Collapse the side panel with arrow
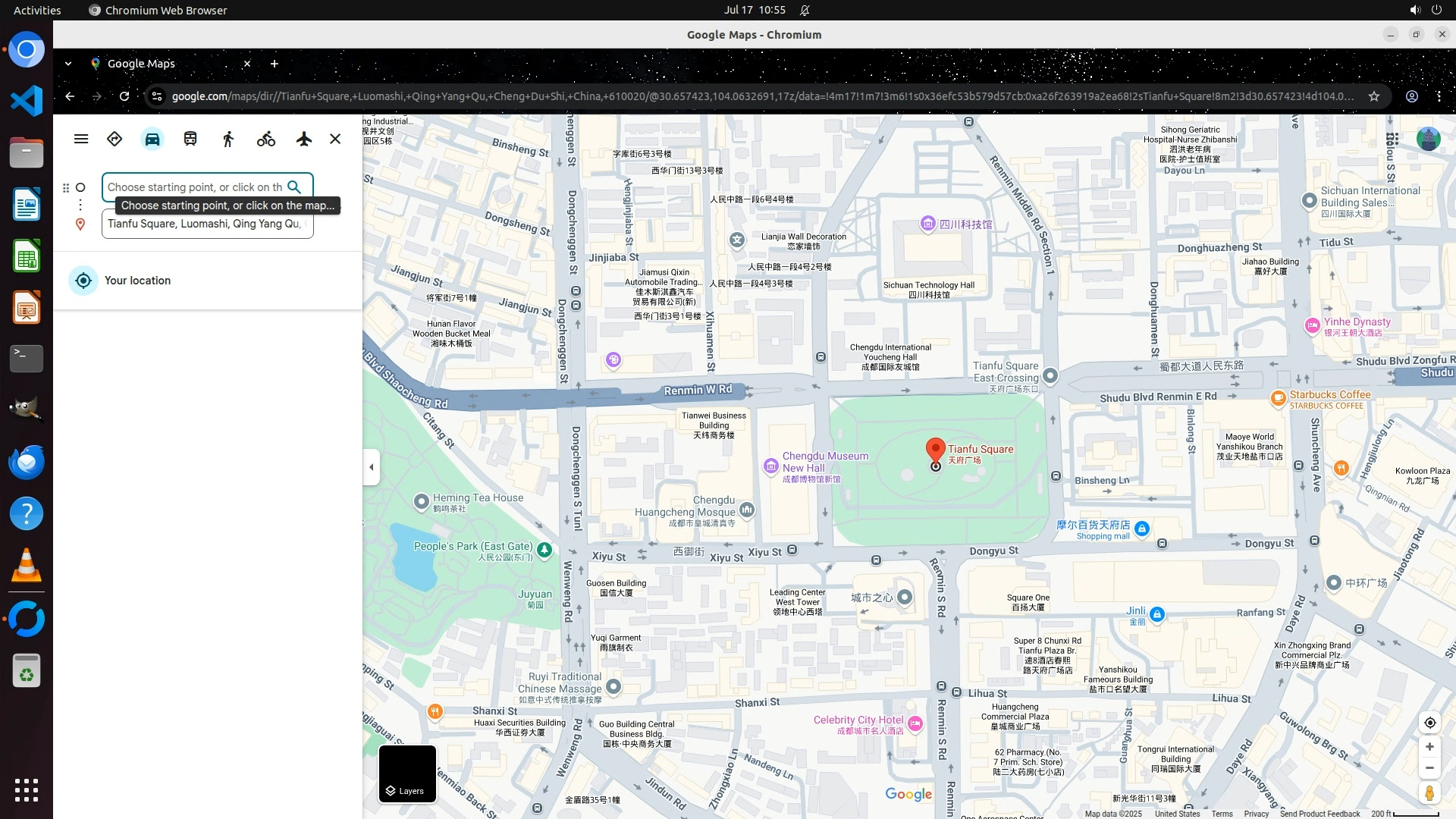 pos(371,467)
